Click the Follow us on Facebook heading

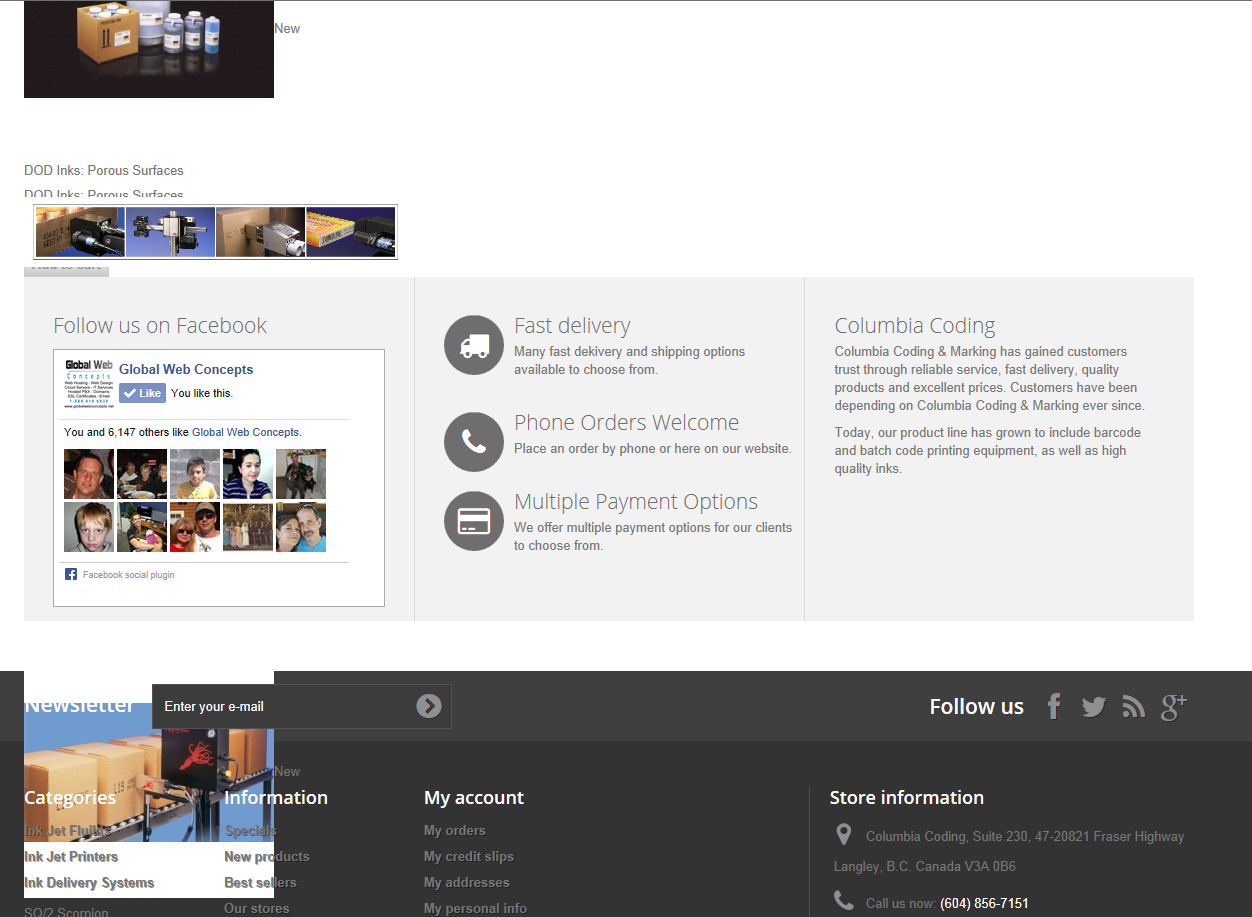pyautogui.click(x=160, y=326)
